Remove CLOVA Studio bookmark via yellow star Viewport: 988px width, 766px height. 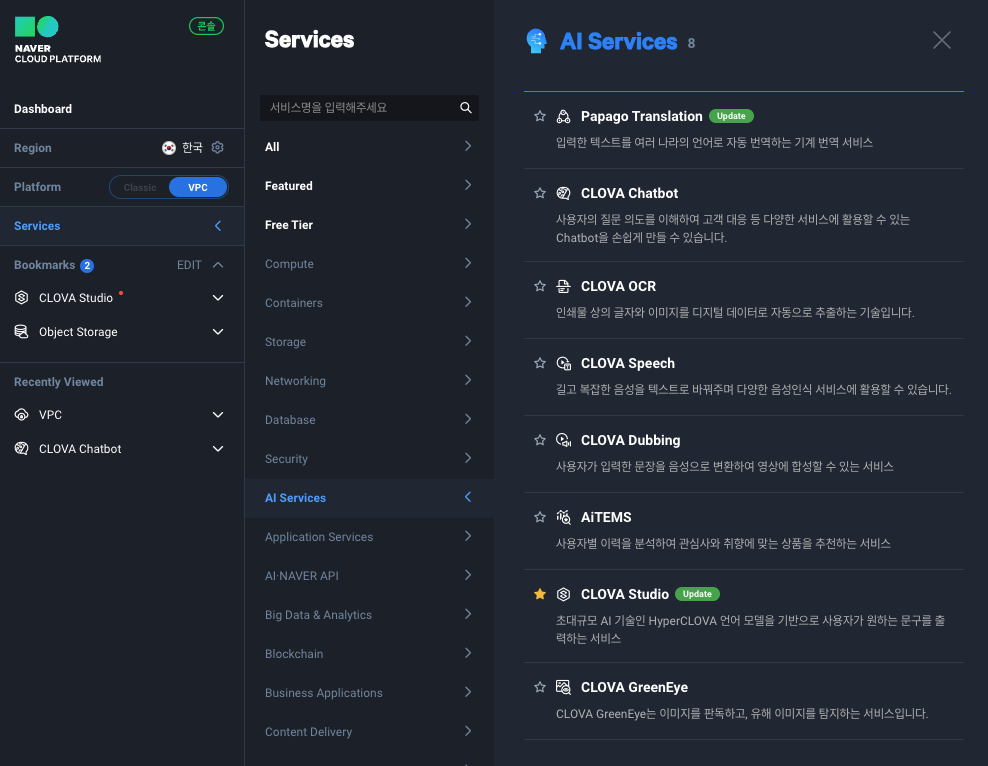click(x=540, y=593)
